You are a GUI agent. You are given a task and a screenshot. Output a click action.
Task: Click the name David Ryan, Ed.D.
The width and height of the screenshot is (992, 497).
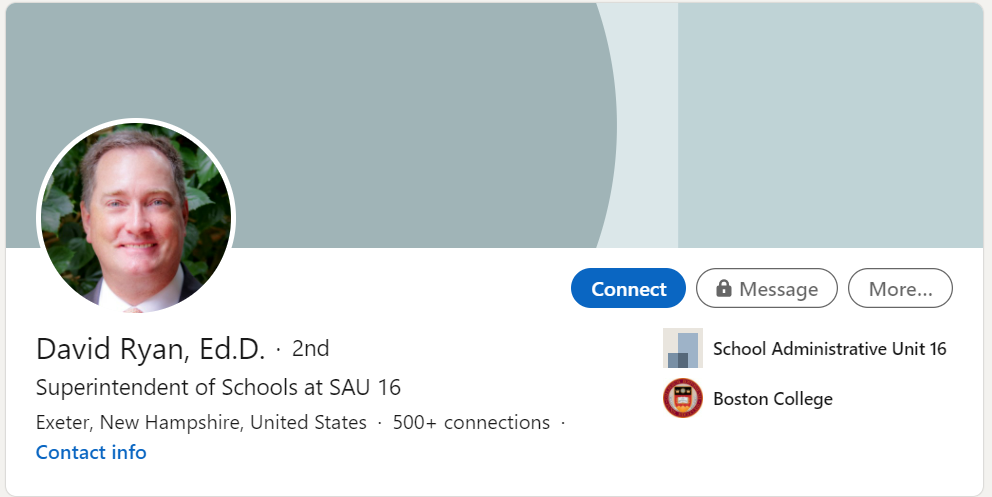point(150,348)
